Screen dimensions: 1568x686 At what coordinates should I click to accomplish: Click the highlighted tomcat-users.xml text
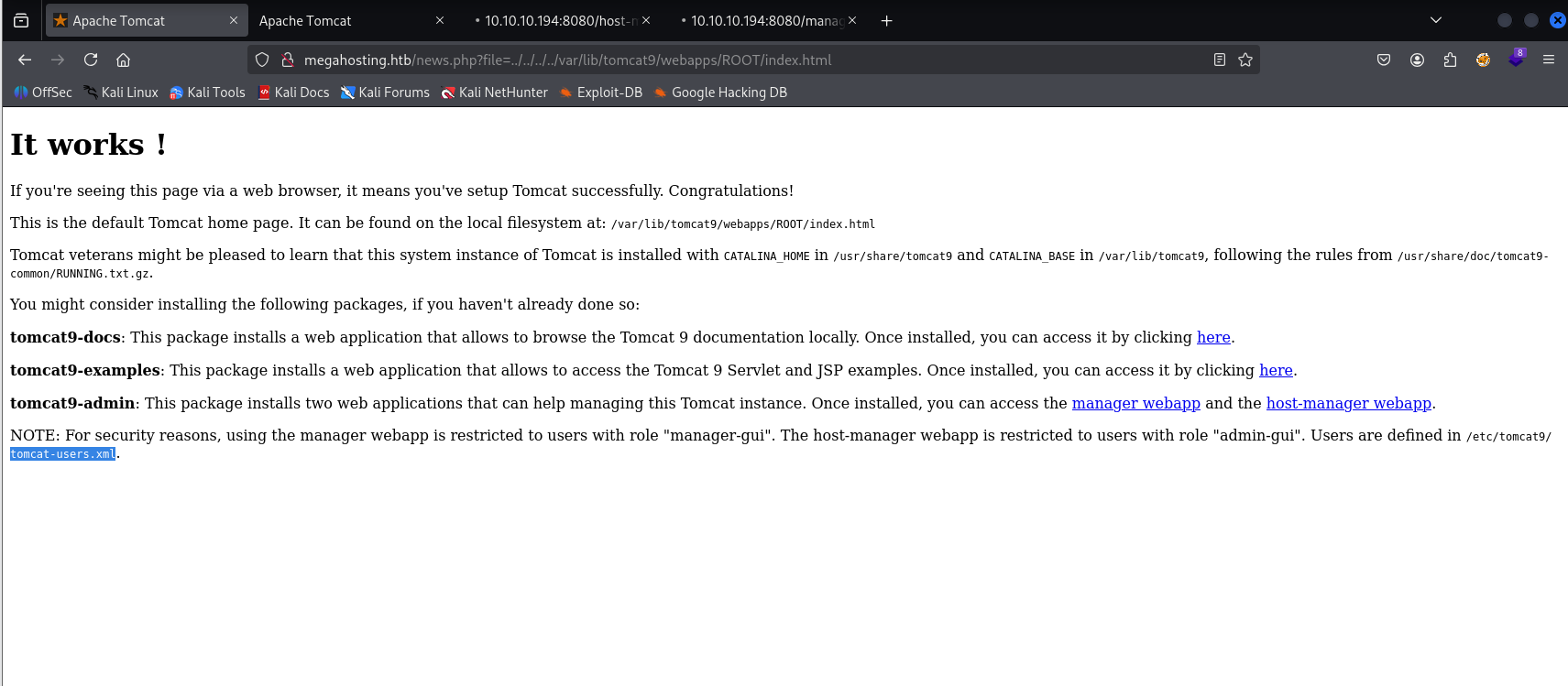tap(62, 454)
